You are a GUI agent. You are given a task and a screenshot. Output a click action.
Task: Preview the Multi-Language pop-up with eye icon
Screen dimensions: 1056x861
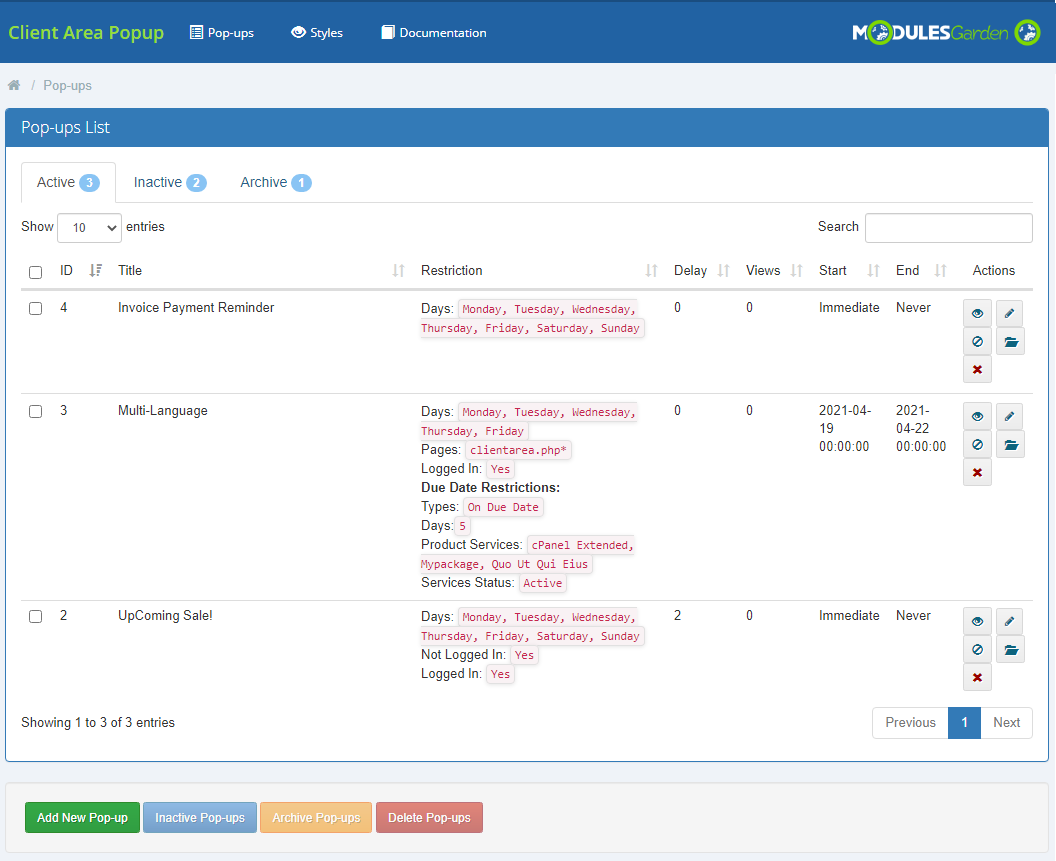(977, 416)
